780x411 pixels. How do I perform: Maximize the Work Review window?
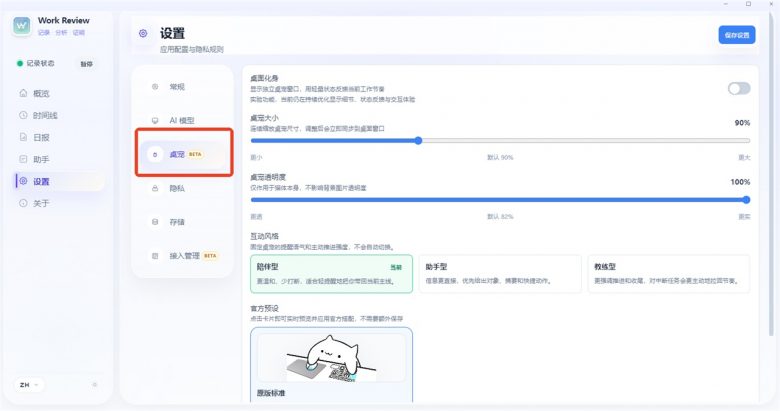click(748, 4)
